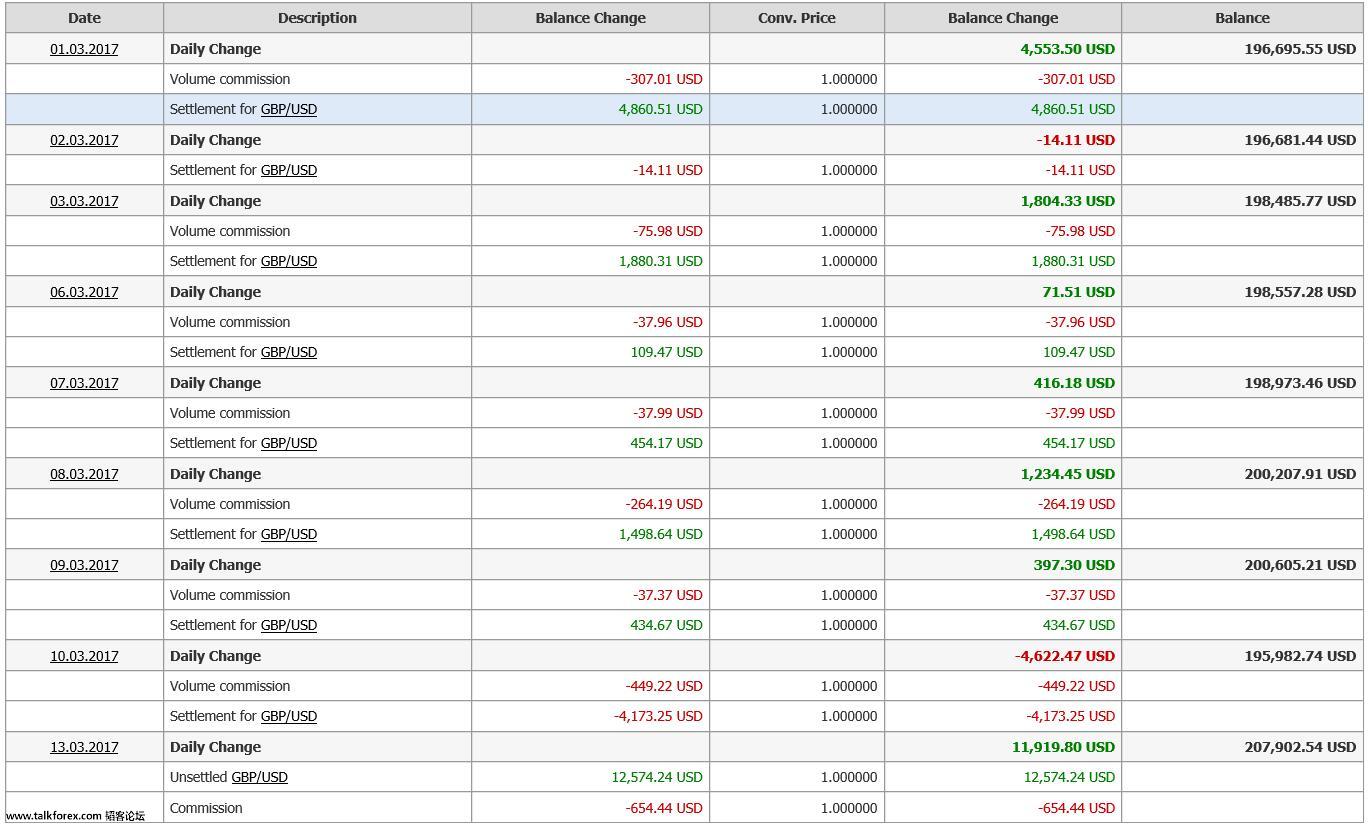Screen dimensions: 1368x826
Task: Select the 200,207.91 USD balance cell
Action: [1242, 474]
